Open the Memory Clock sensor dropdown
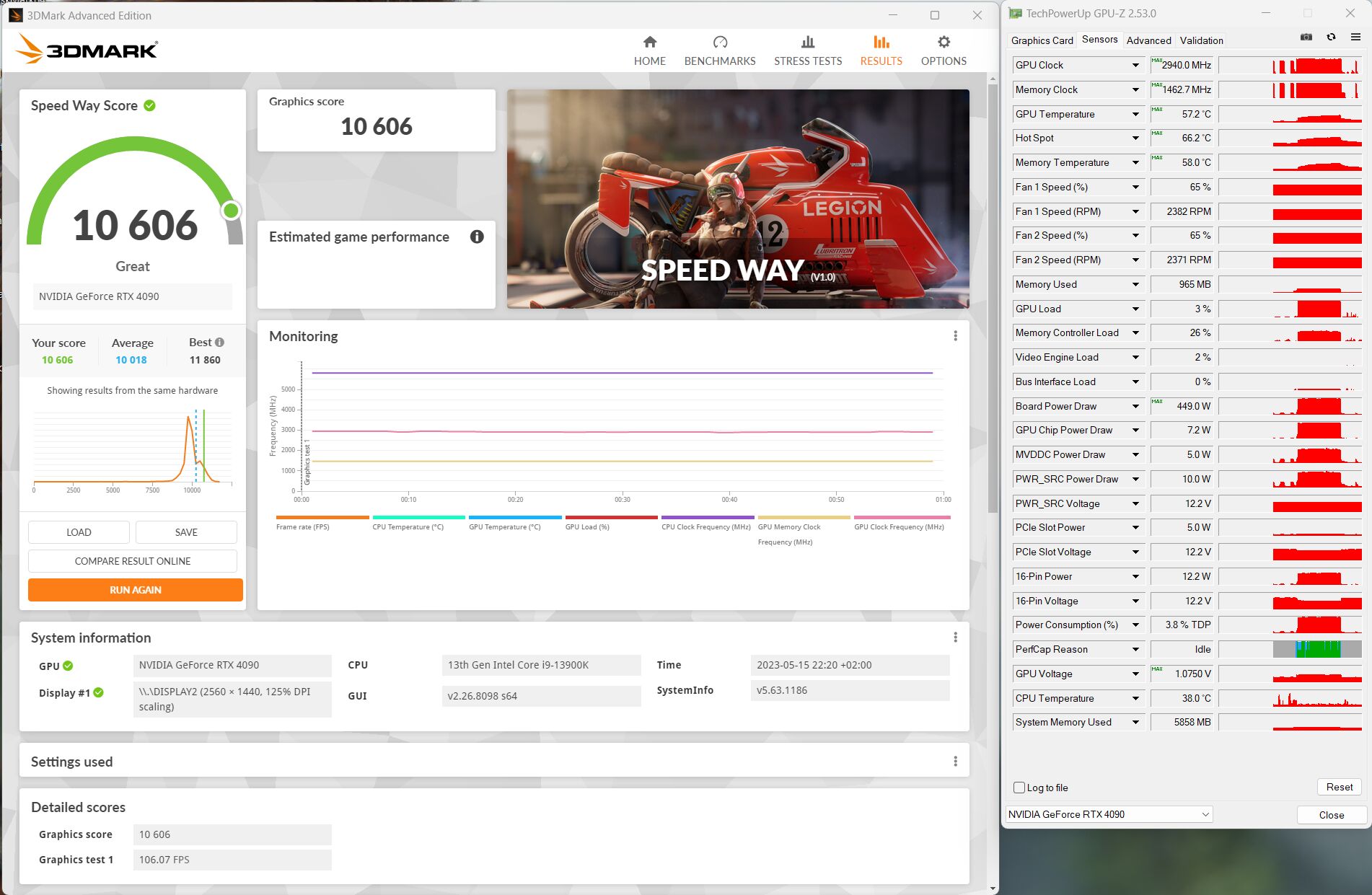Image resolution: width=1372 pixels, height=895 pixels. point(1135,90)
